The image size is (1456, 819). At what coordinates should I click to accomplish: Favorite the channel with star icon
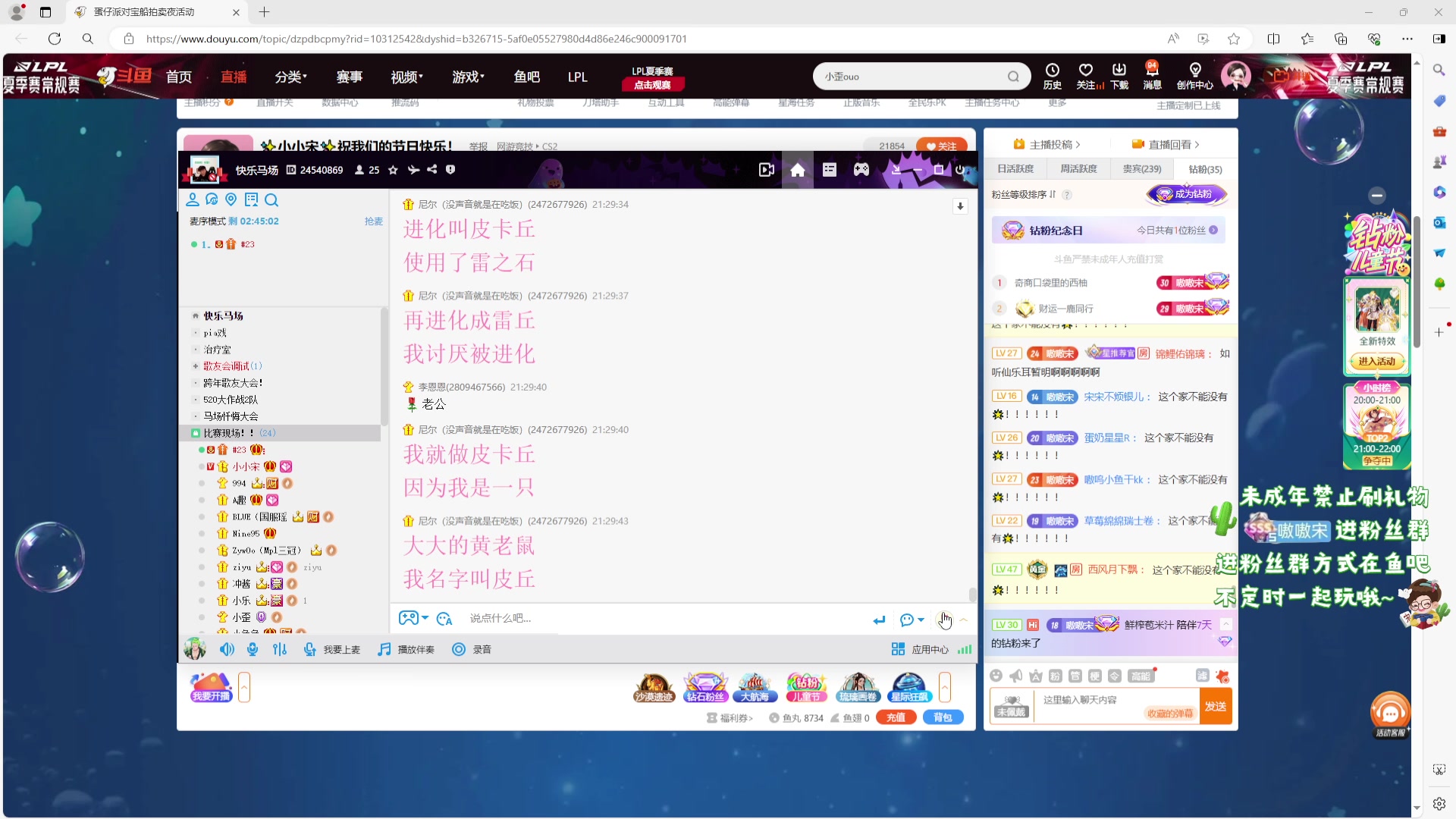(393, 170)
